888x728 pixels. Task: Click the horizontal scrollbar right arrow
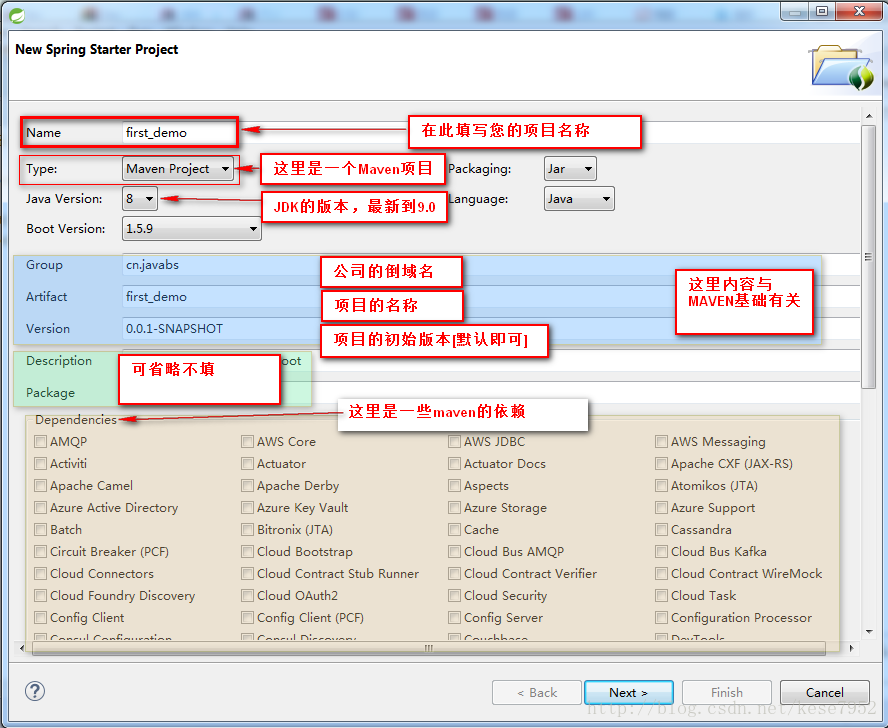click(851, 648)
